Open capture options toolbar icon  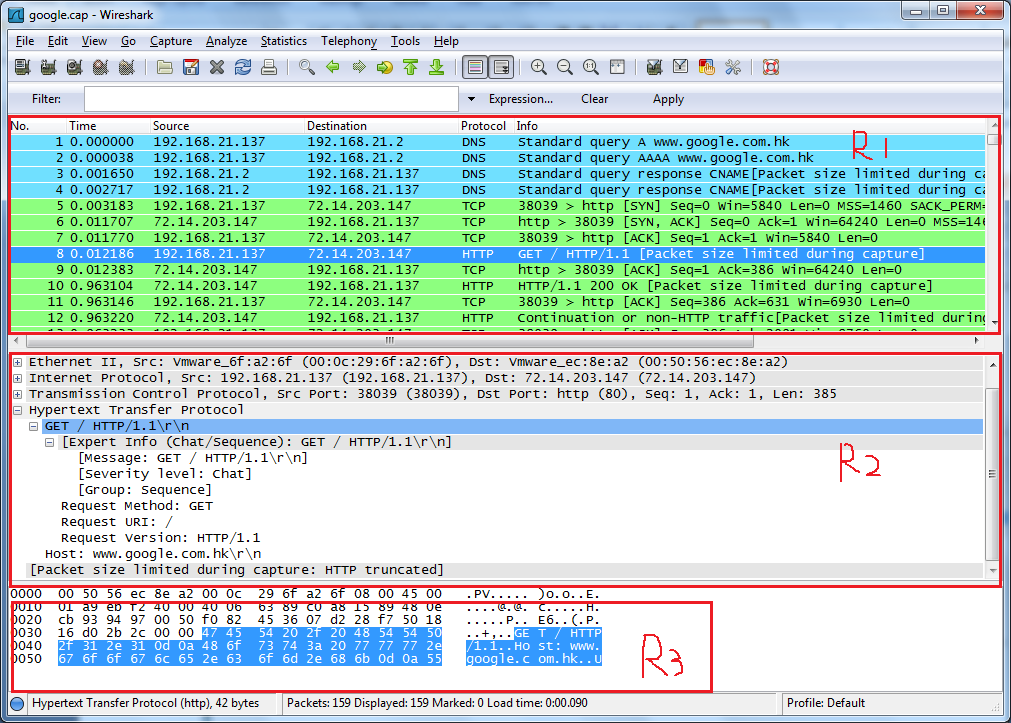point(48,67)
